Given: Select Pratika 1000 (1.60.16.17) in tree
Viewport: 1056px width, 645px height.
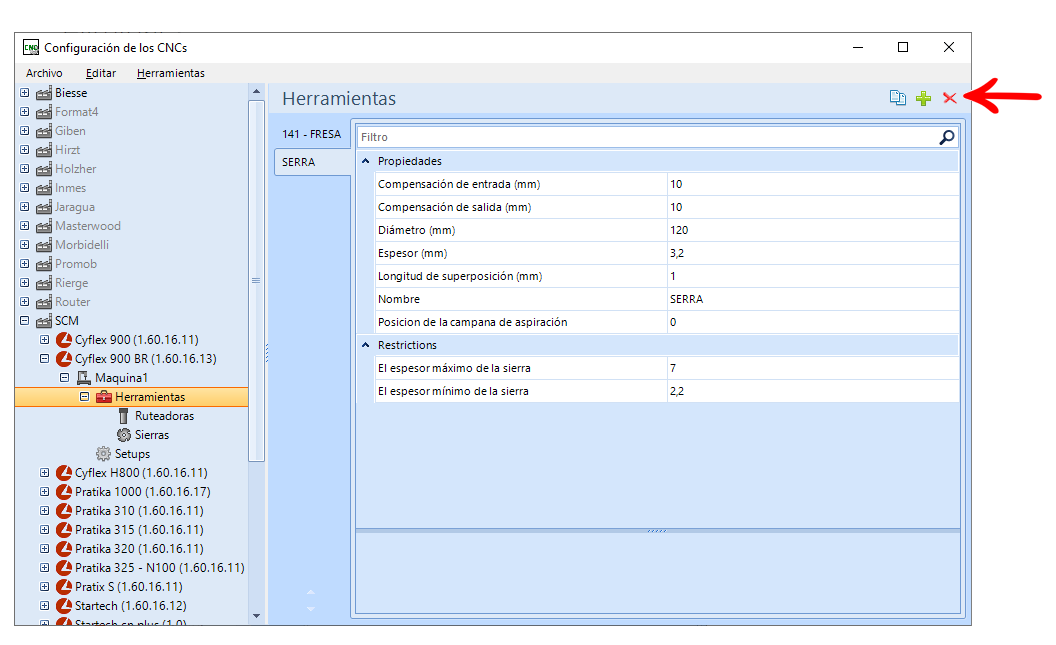Looking at the screenshot, I should pyautogui.click(x=143, y=492).
